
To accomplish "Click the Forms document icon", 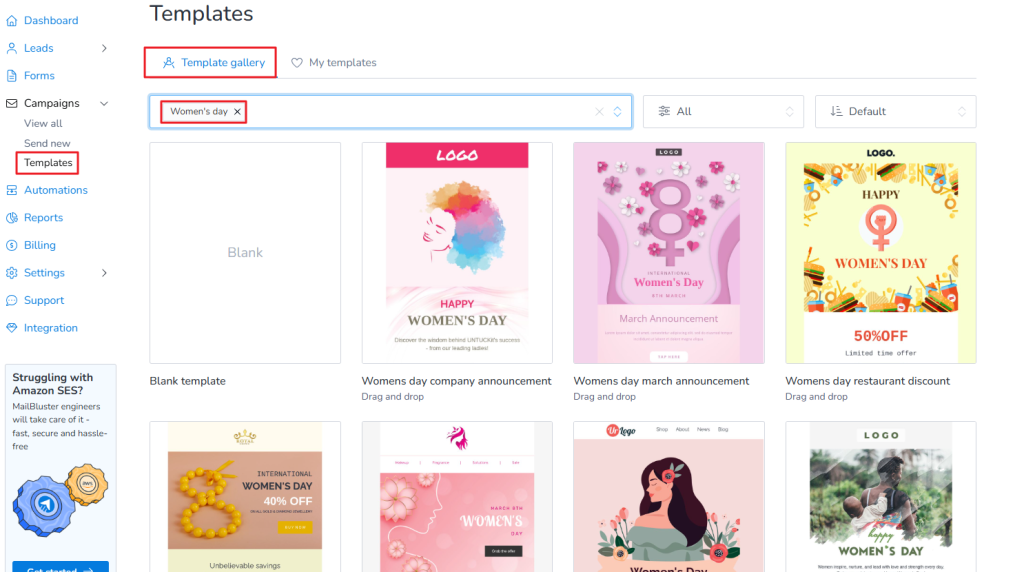I will 12,76.
